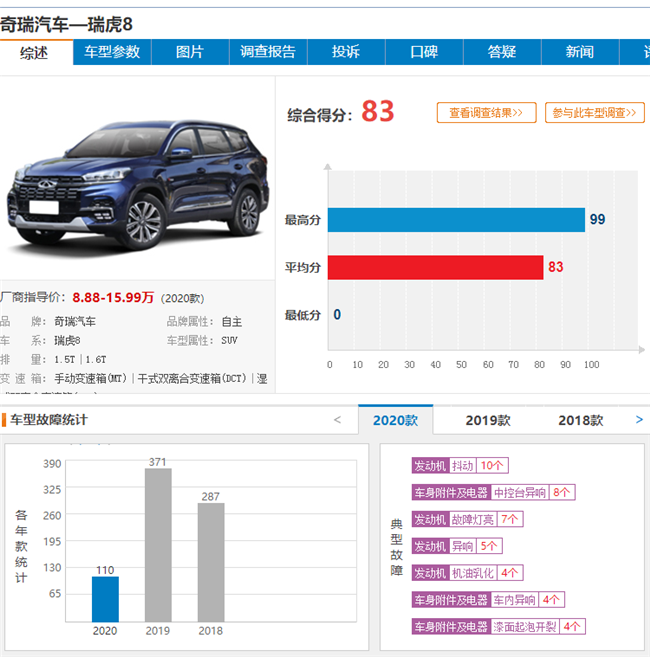Click the red 平均分 bar
The image size is (650, 657).
pyautogui.click(x=435, y=267)
